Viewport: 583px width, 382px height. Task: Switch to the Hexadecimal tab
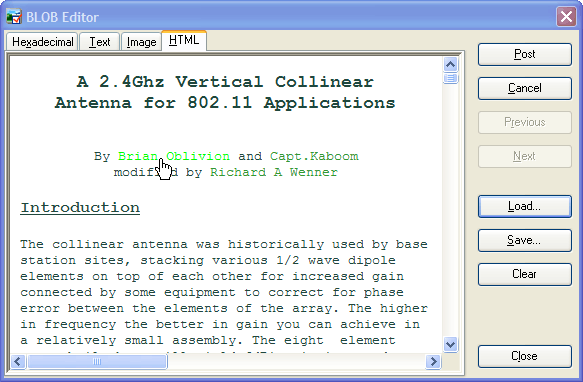click(42, 42)
